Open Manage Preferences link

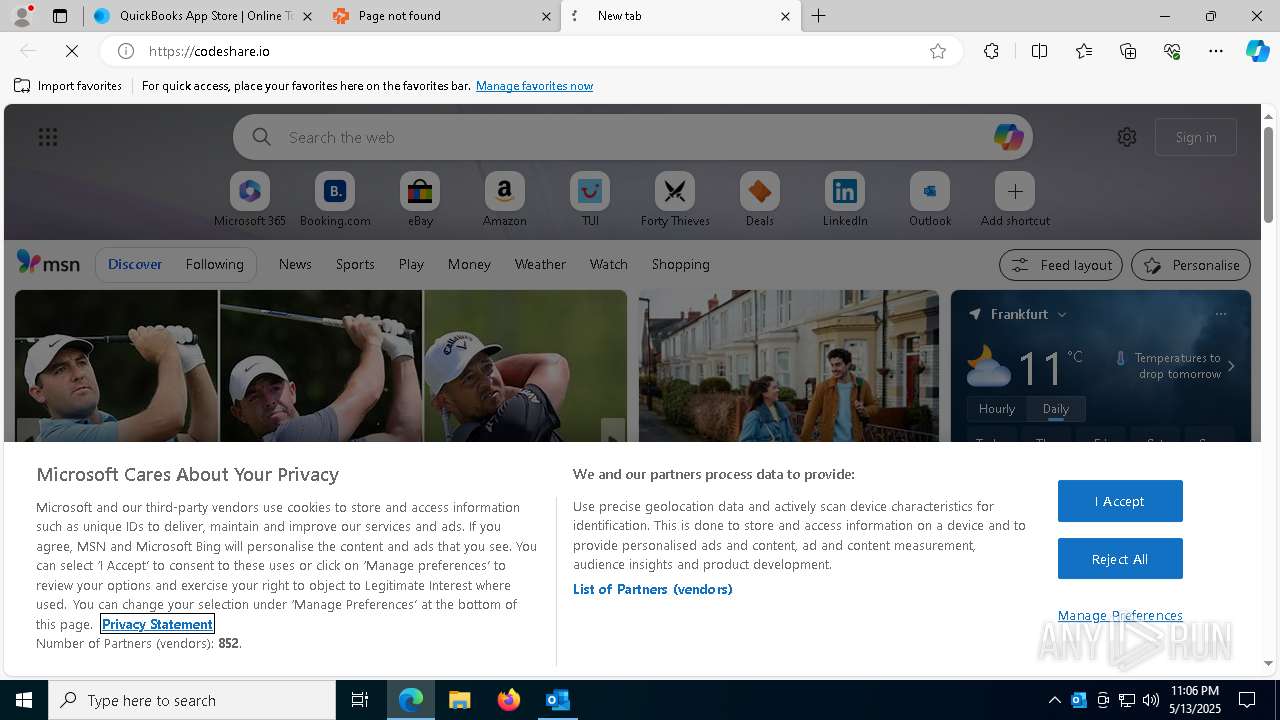[x=1120, y=615]
